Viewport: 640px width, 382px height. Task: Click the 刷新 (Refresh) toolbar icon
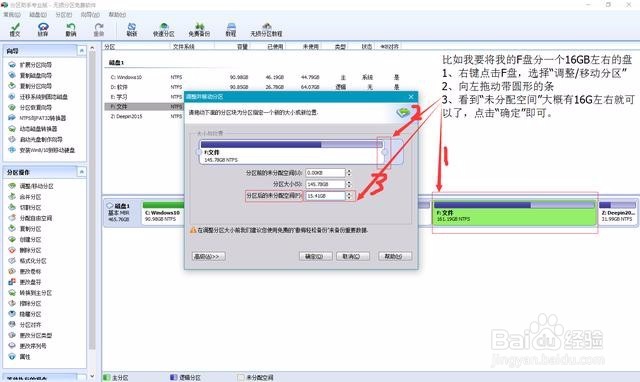tap(131, 29)
